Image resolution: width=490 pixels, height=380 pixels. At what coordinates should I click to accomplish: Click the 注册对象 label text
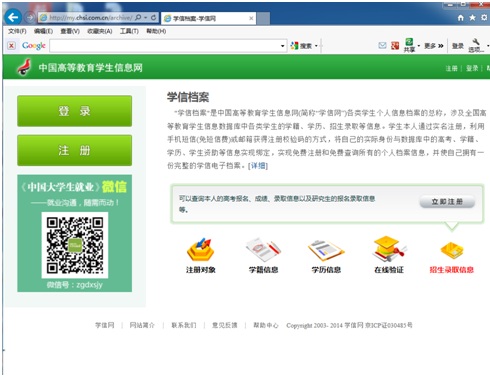click(200, 270)
